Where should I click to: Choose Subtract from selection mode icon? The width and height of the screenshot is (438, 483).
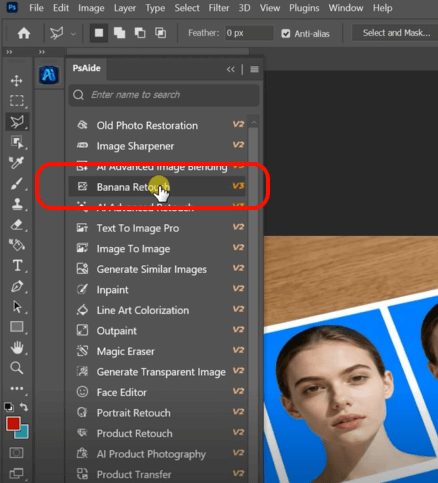[x=140, y=33]
